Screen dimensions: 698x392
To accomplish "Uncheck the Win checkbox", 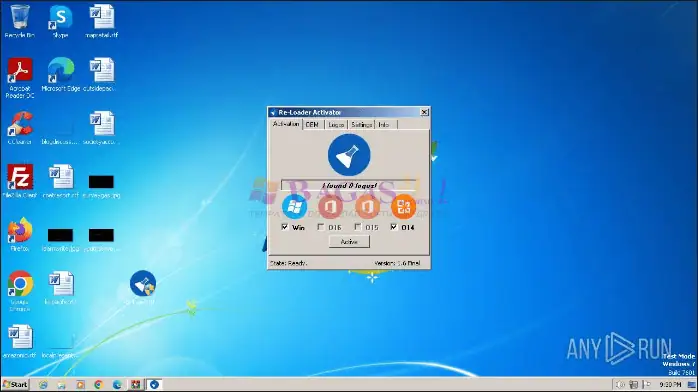I will click(285, 227).
